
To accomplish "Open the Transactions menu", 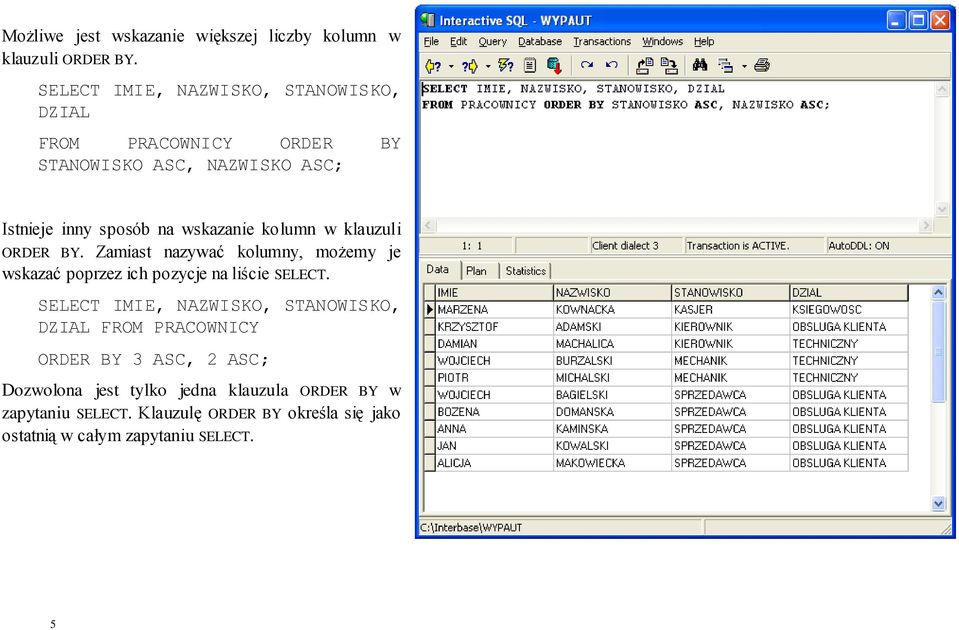I will [602, 42].
